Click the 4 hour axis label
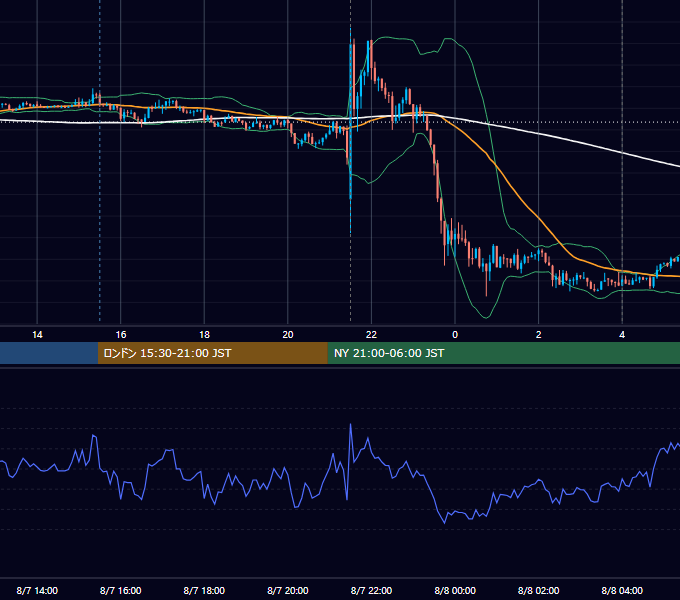This screenshot has width=680, height=600. point(622,335)
